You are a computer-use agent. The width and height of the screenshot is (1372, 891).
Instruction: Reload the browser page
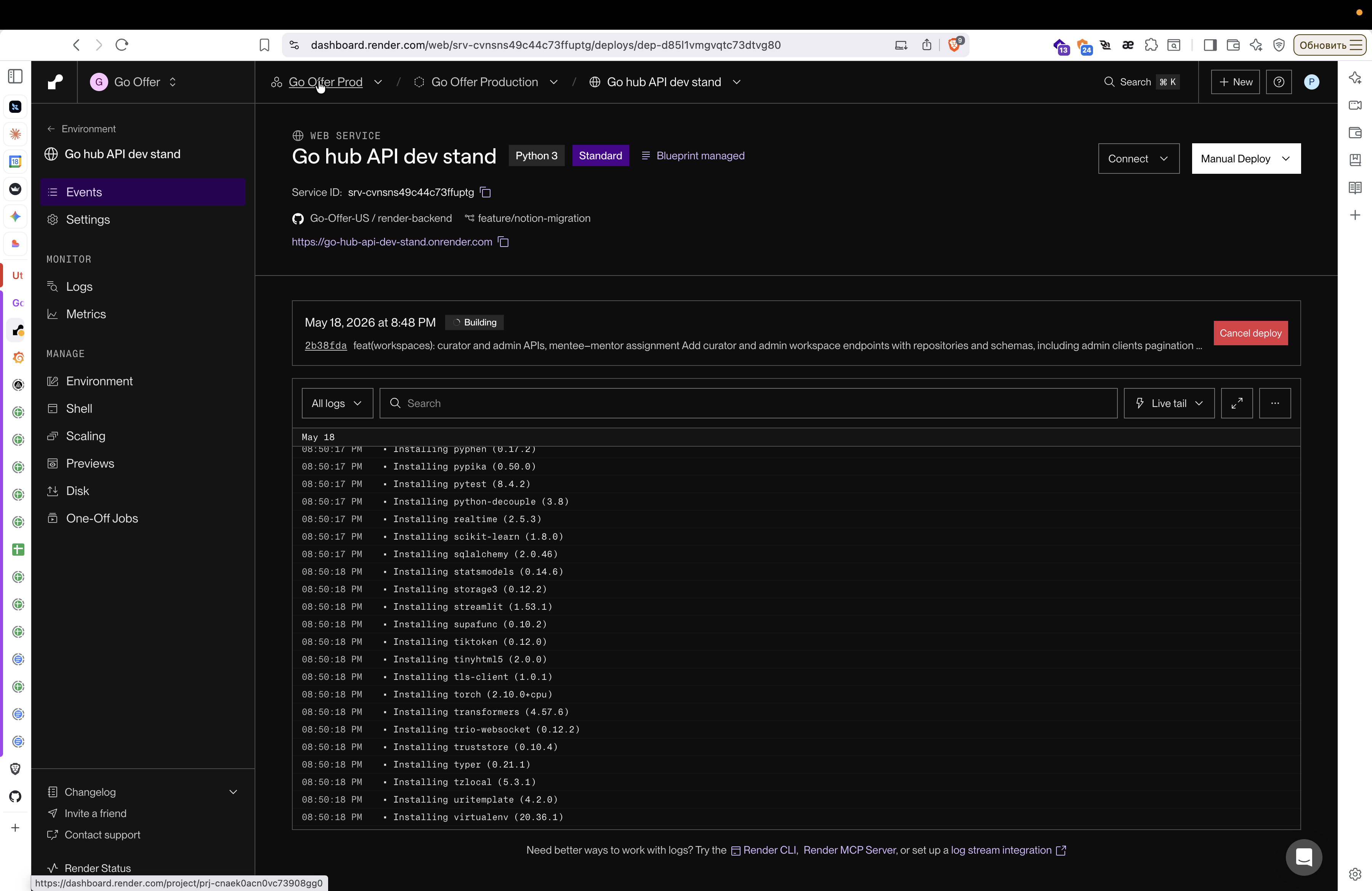122,45
